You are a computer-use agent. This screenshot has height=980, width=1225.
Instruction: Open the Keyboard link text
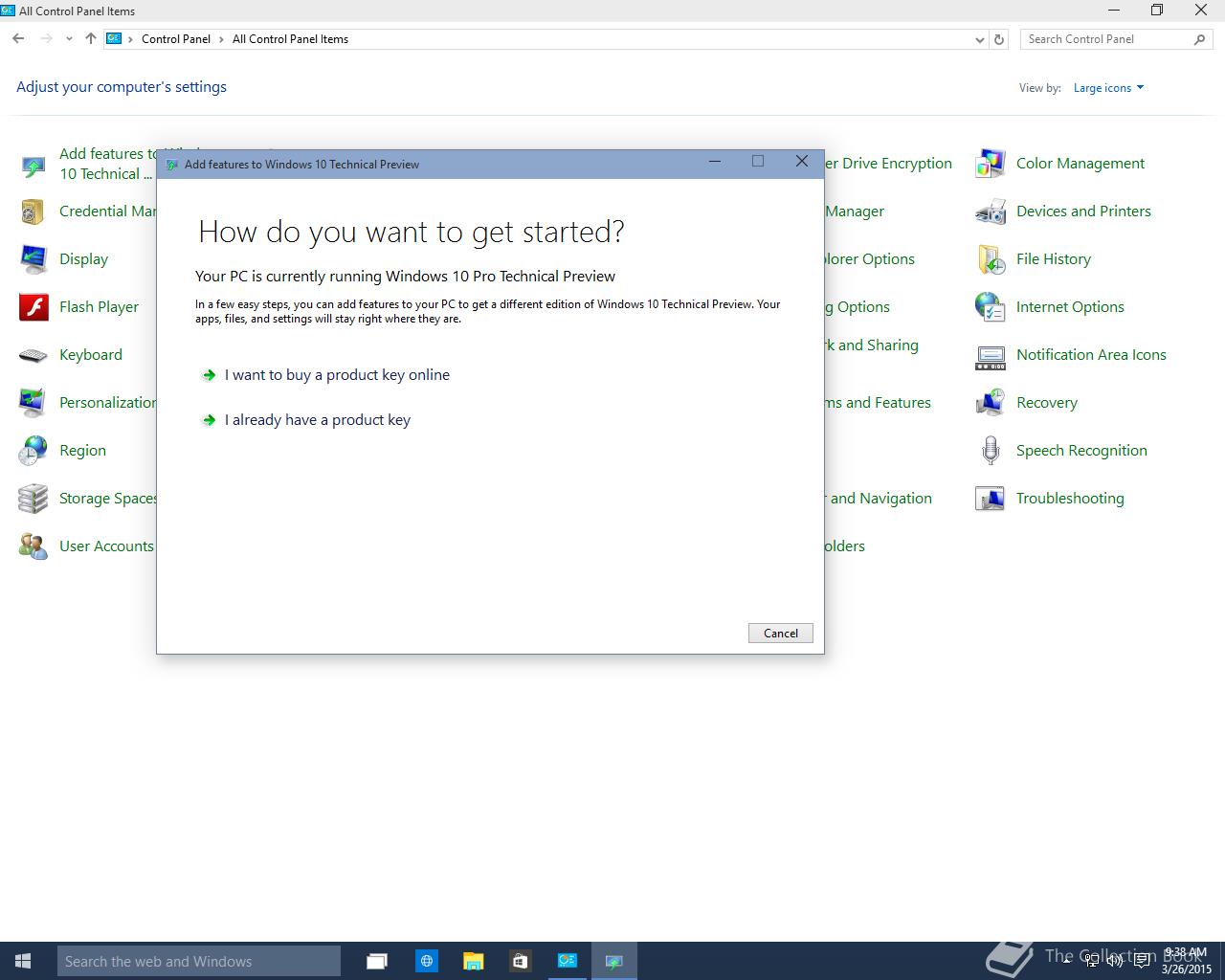[x=91, y=355]
